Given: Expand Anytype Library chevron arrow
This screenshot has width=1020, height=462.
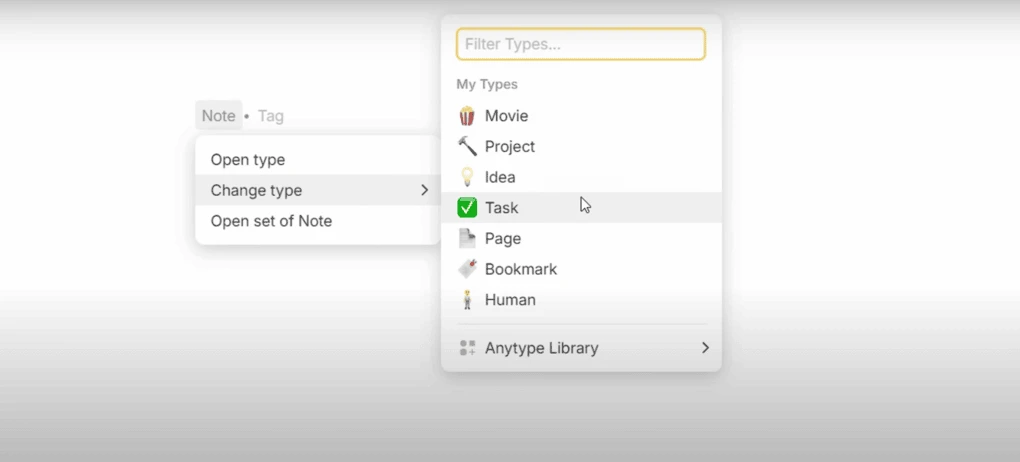Looking at the screenshot, I should click(x=705, y=348).
